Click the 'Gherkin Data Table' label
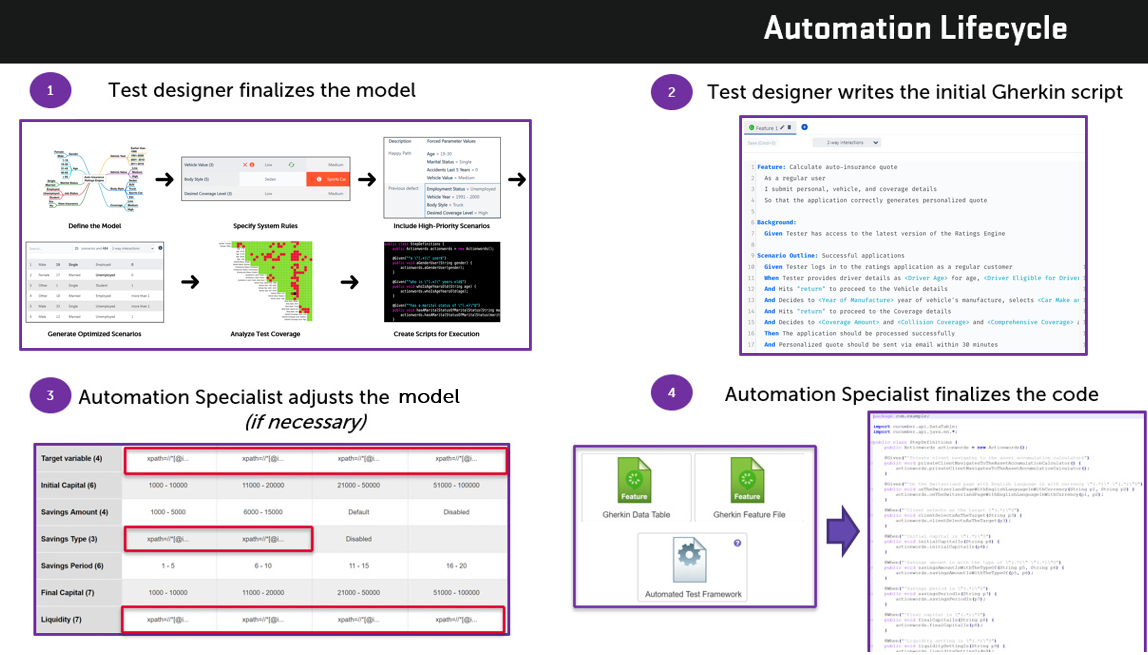The height and width of the screenshot is (655, 1148). click(636, 514)
